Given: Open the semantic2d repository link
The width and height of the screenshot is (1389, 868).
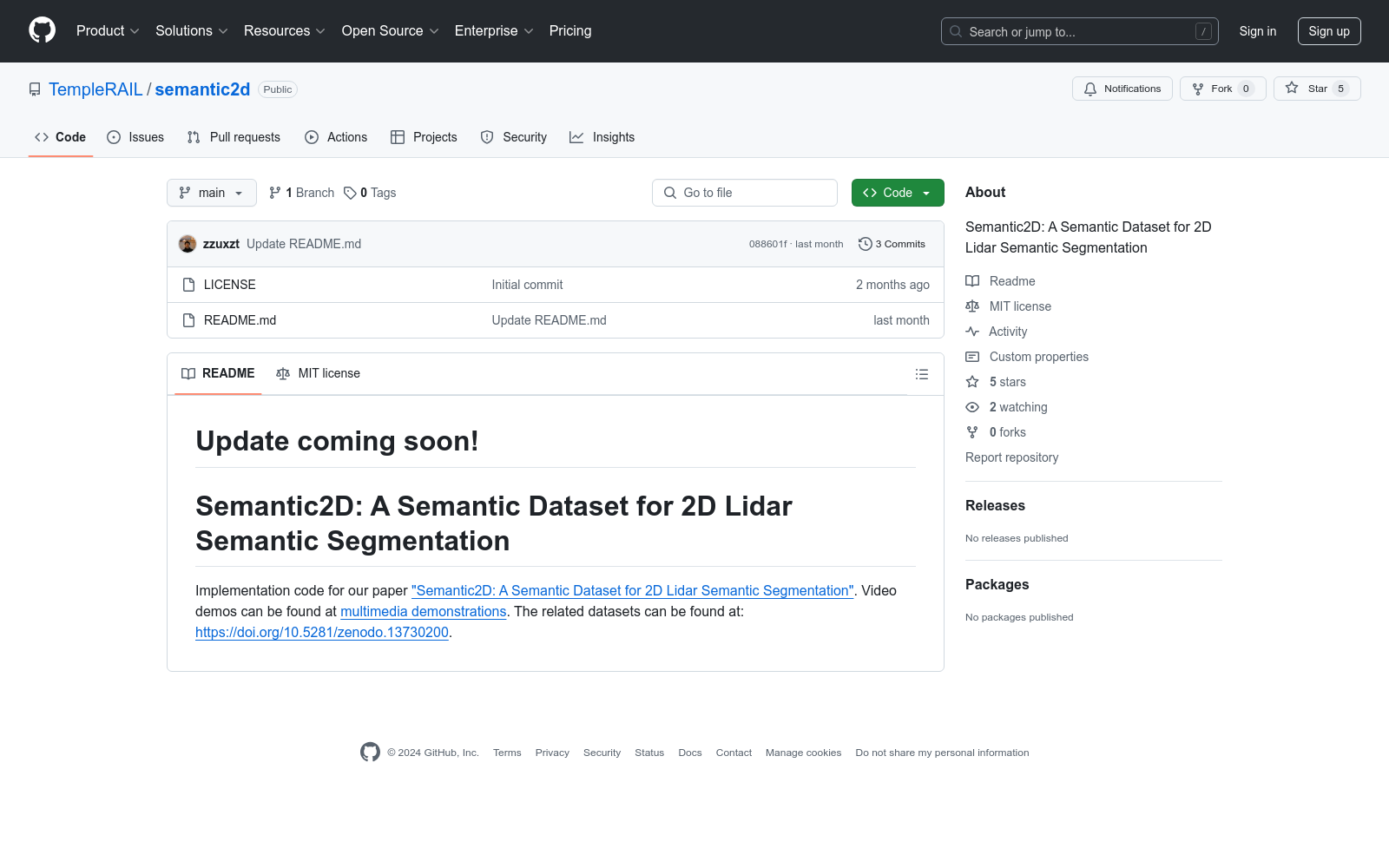Looking at the screenshot, I should [202, 89].
